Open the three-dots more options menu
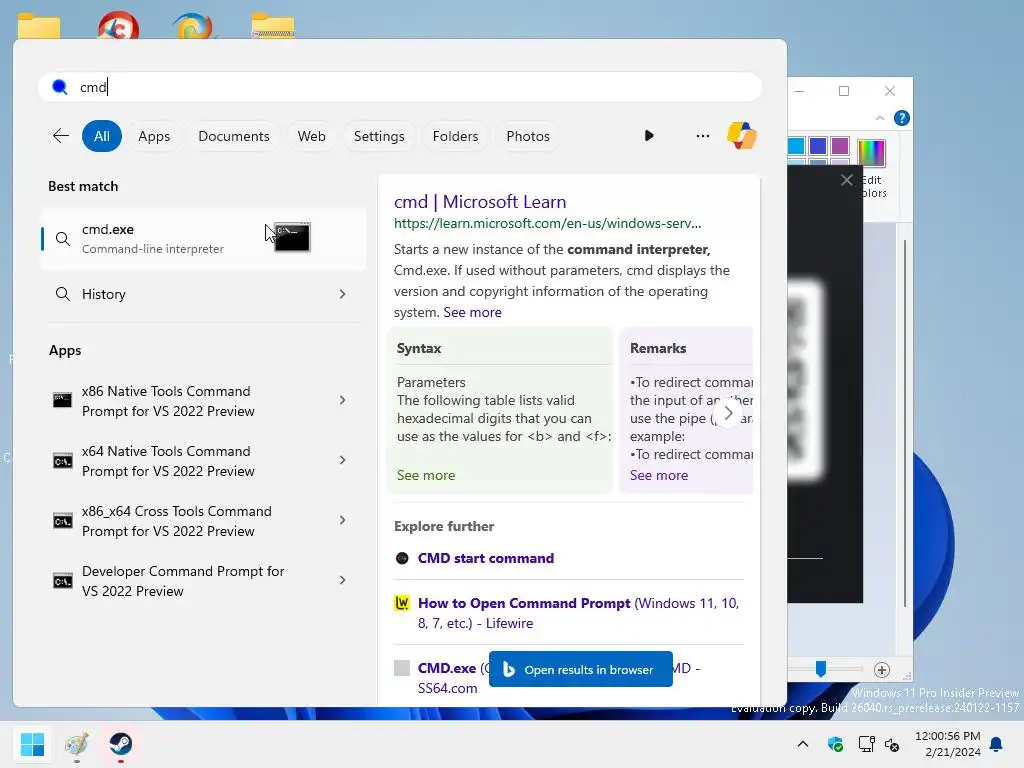This screenshot has height=768, width=1024. point(703,136)
